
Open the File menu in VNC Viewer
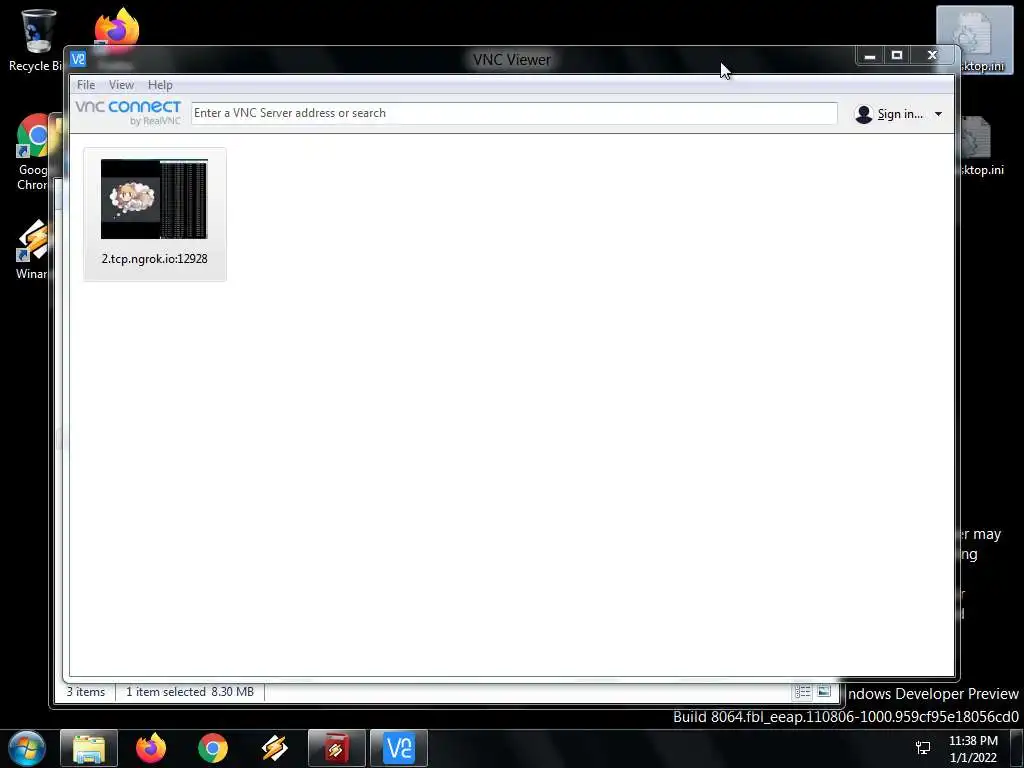pos(86,85)
